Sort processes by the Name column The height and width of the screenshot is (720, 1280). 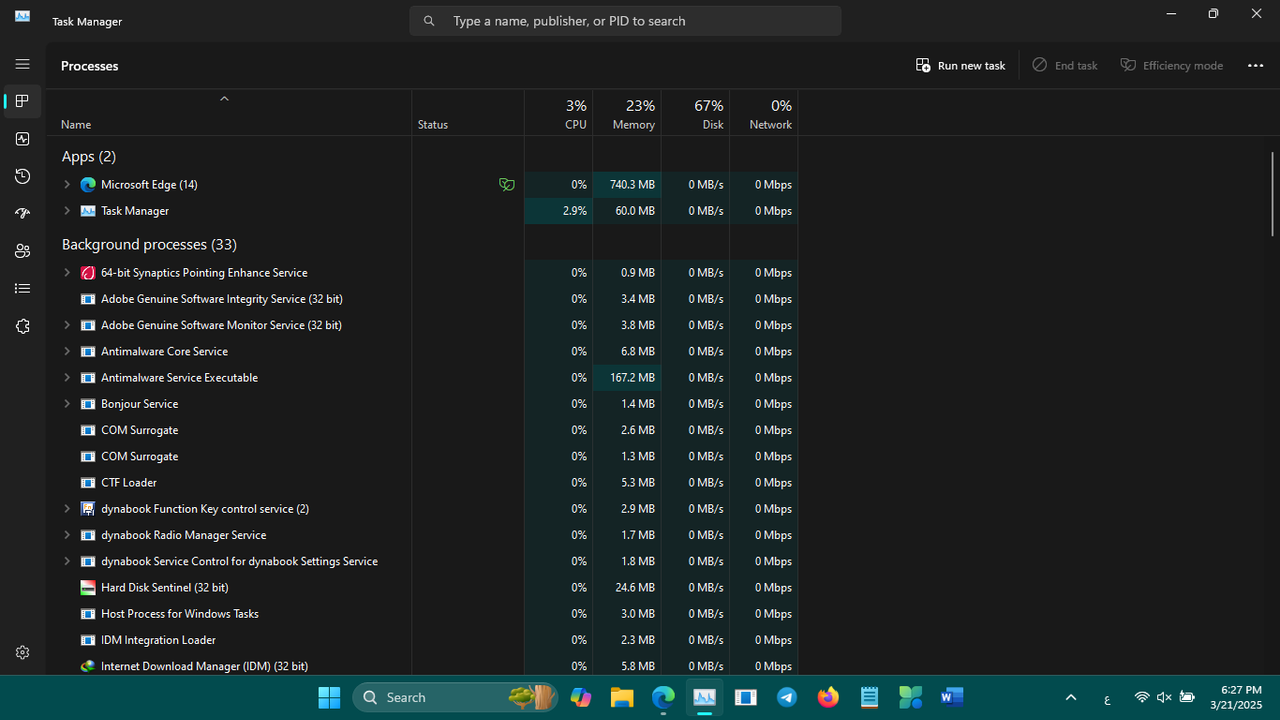[x=229, y=112]
